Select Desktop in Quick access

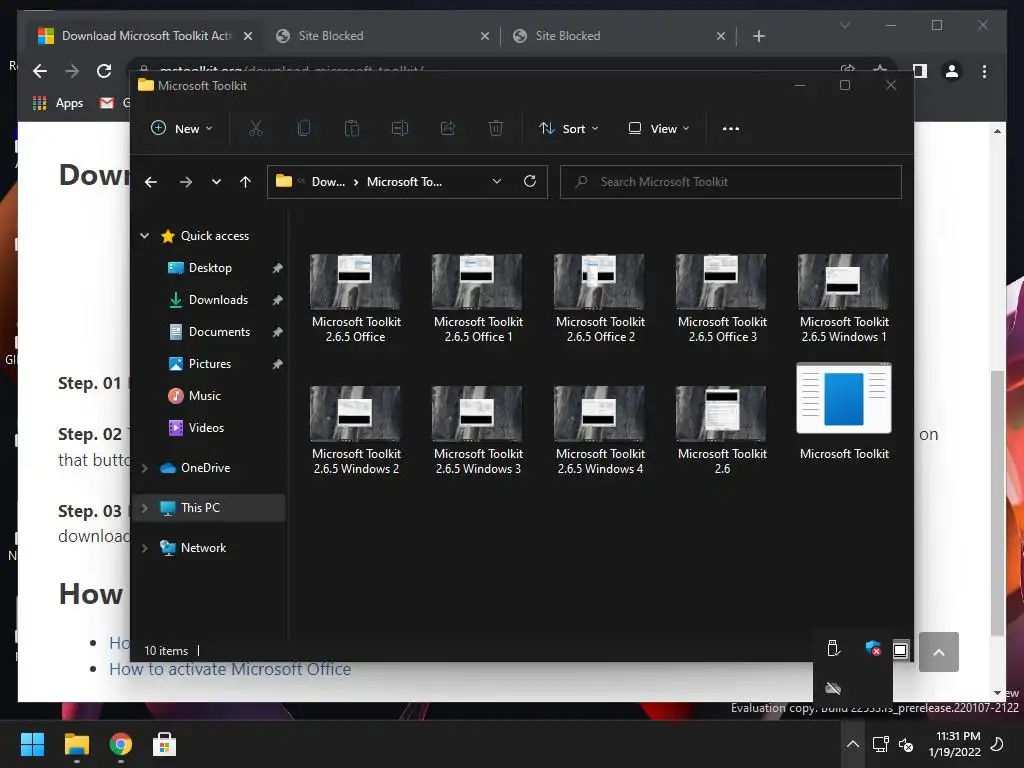(x=209, y=268)
